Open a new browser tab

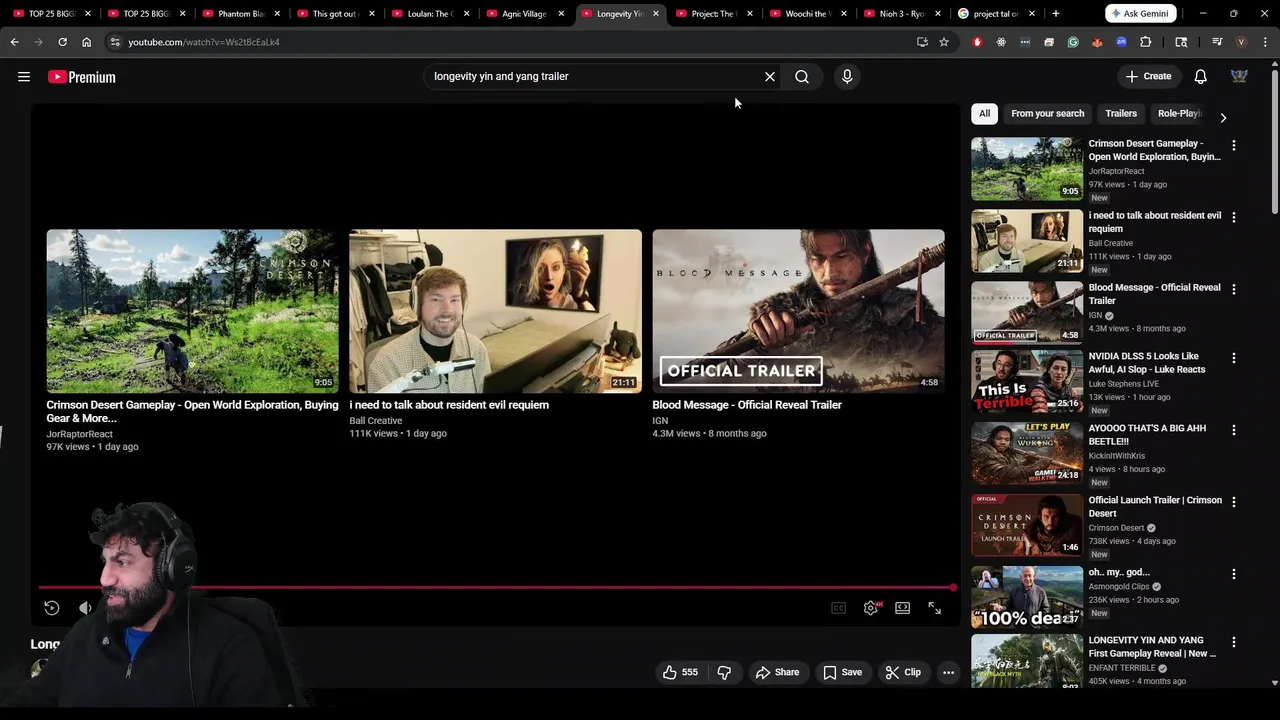point(1055,14)
